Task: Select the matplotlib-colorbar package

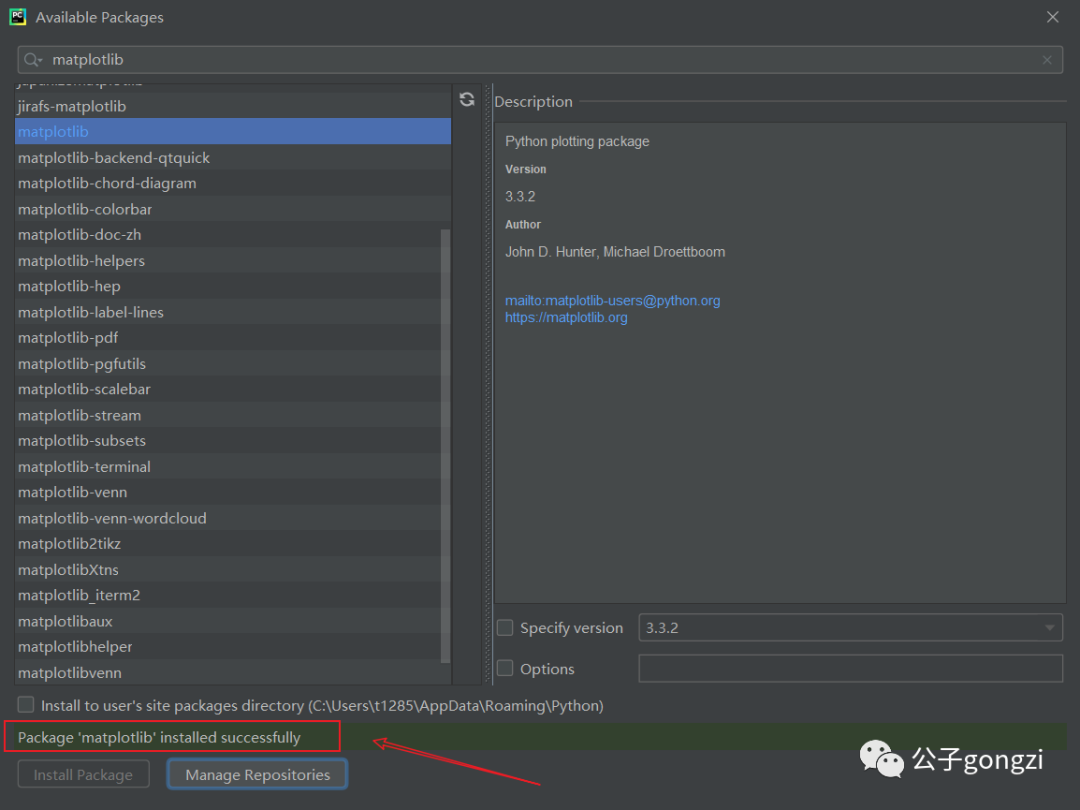Action: coord(233,209)
